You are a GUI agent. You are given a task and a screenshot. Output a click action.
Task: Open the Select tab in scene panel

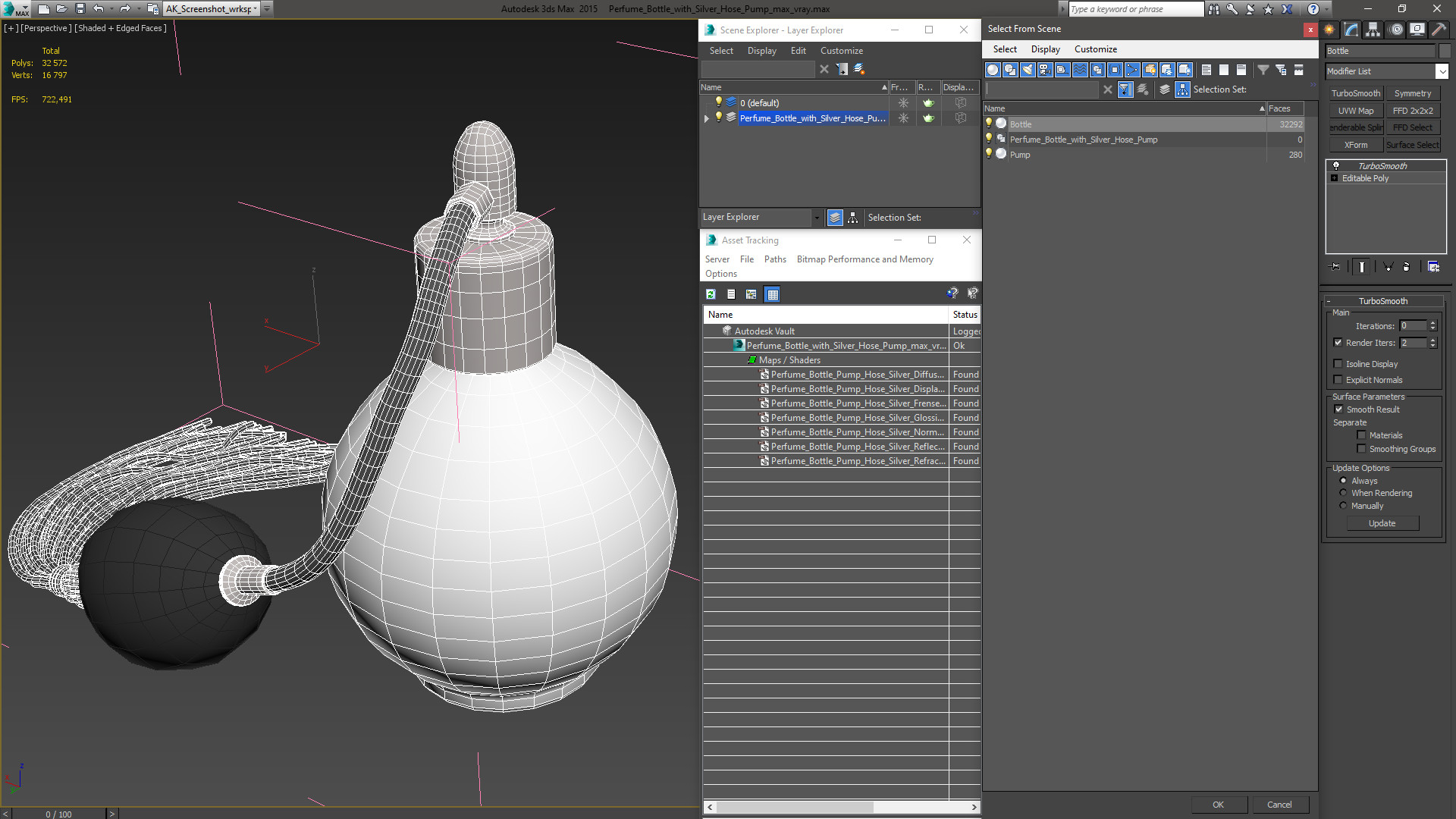[1005, 49]
